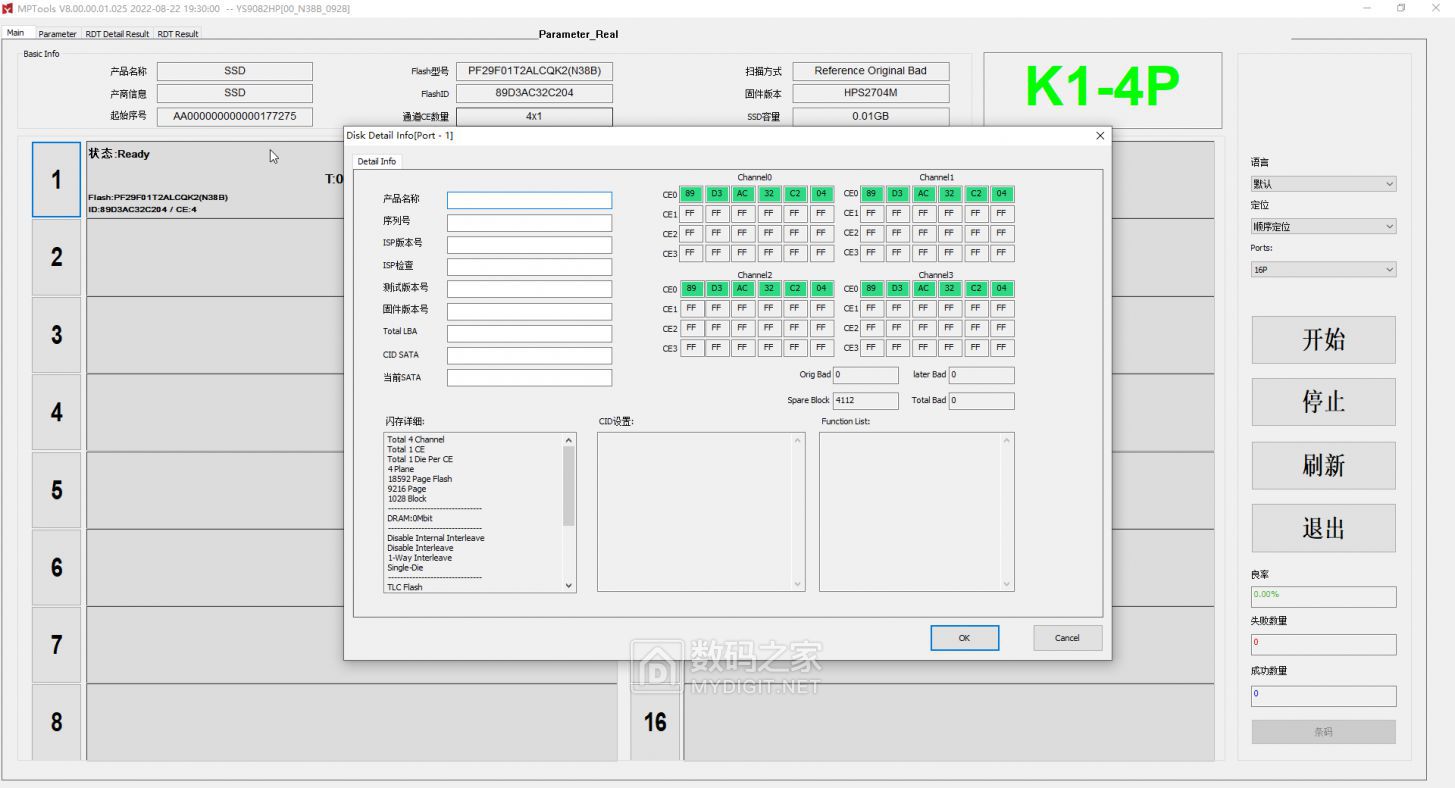Close the Disk Detail Info dialog
The width and height of the screenshot is (1455, 788).
pyautogui.click(x=1100, y=135)
